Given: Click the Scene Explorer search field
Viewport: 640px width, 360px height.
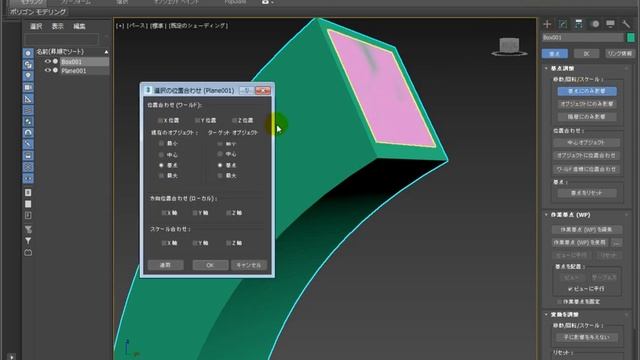Looking at the screenshot, I should click(61, 39).
